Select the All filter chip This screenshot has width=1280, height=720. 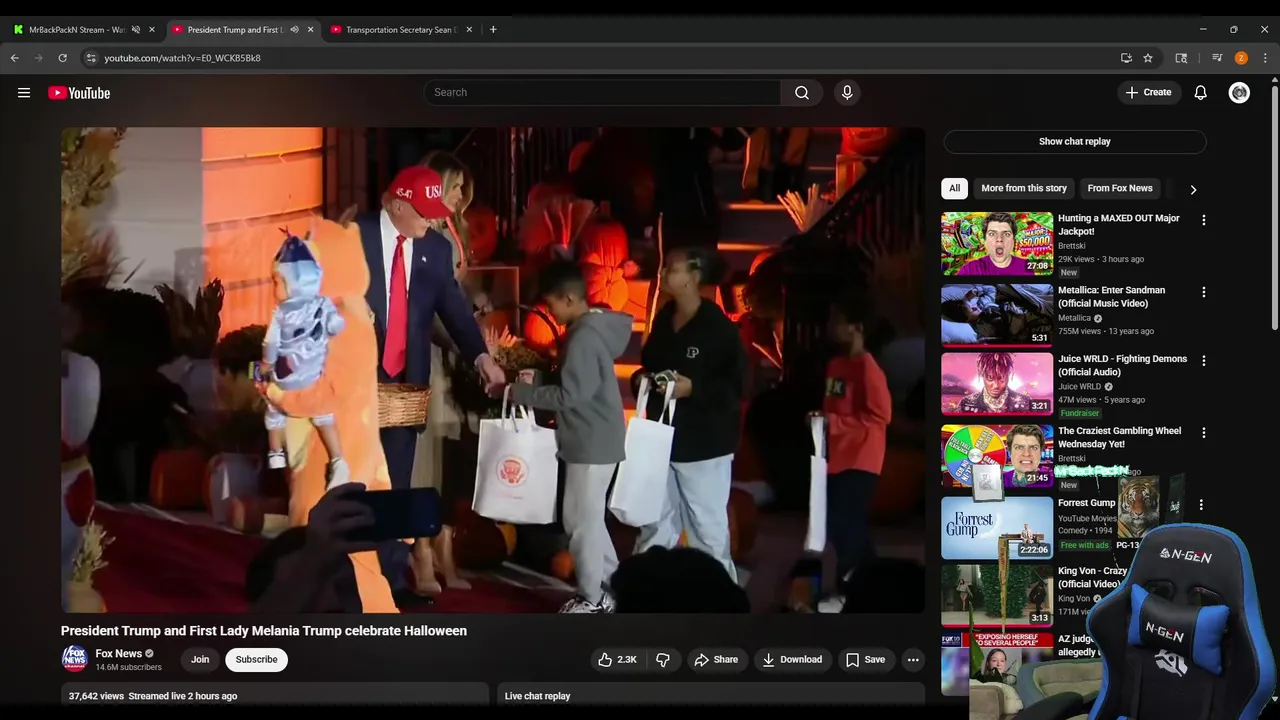955,188
